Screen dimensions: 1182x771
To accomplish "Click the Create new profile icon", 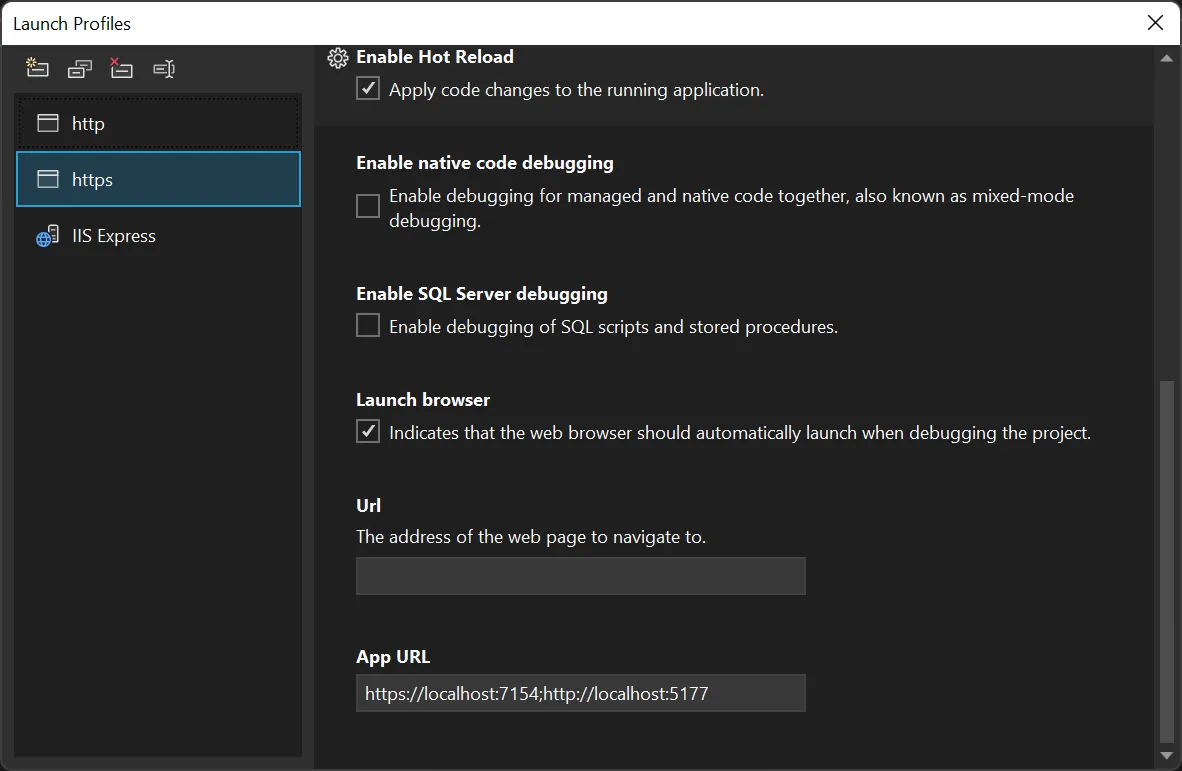I will [38, 68].
